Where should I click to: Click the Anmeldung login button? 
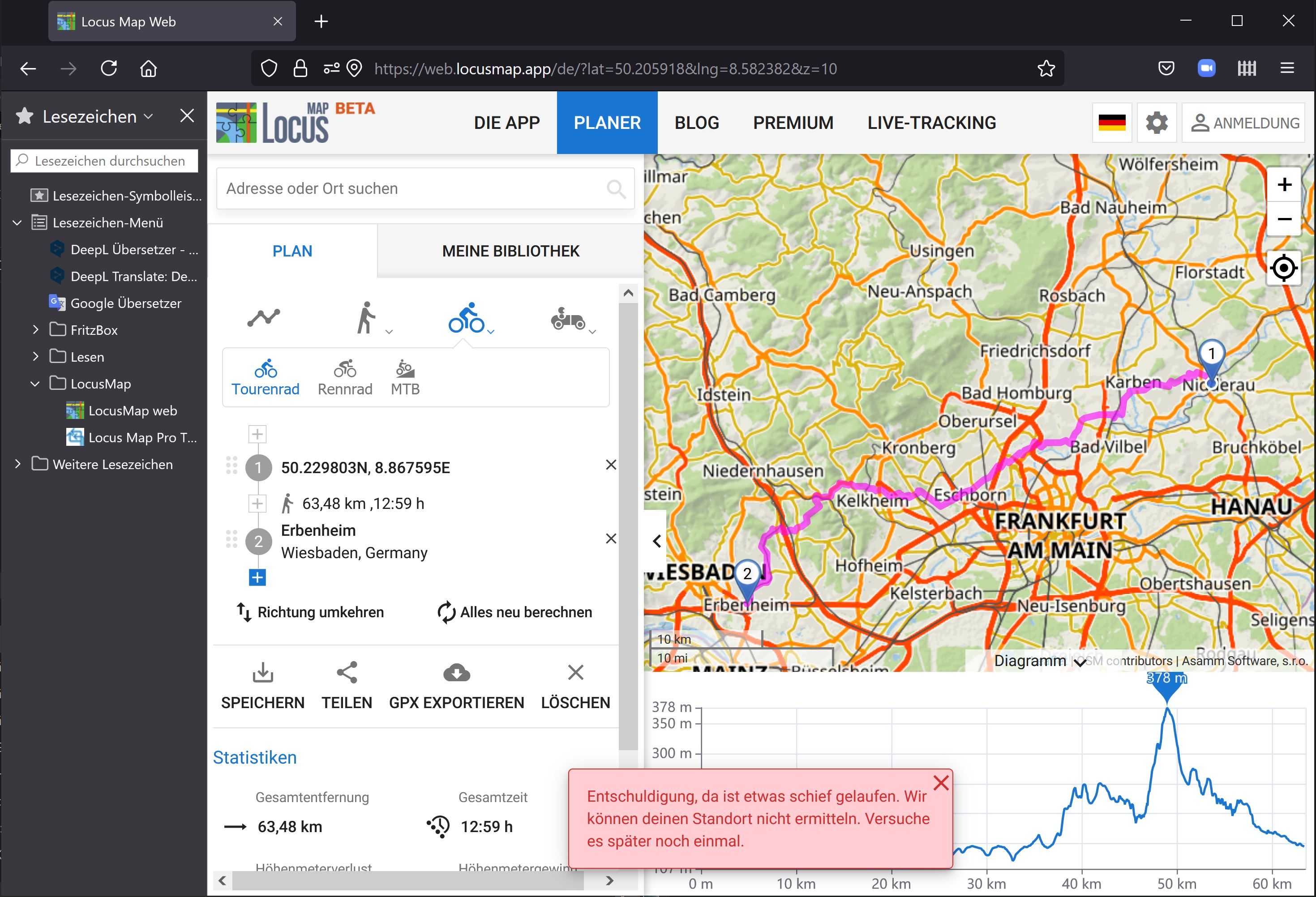(1244, 123)
